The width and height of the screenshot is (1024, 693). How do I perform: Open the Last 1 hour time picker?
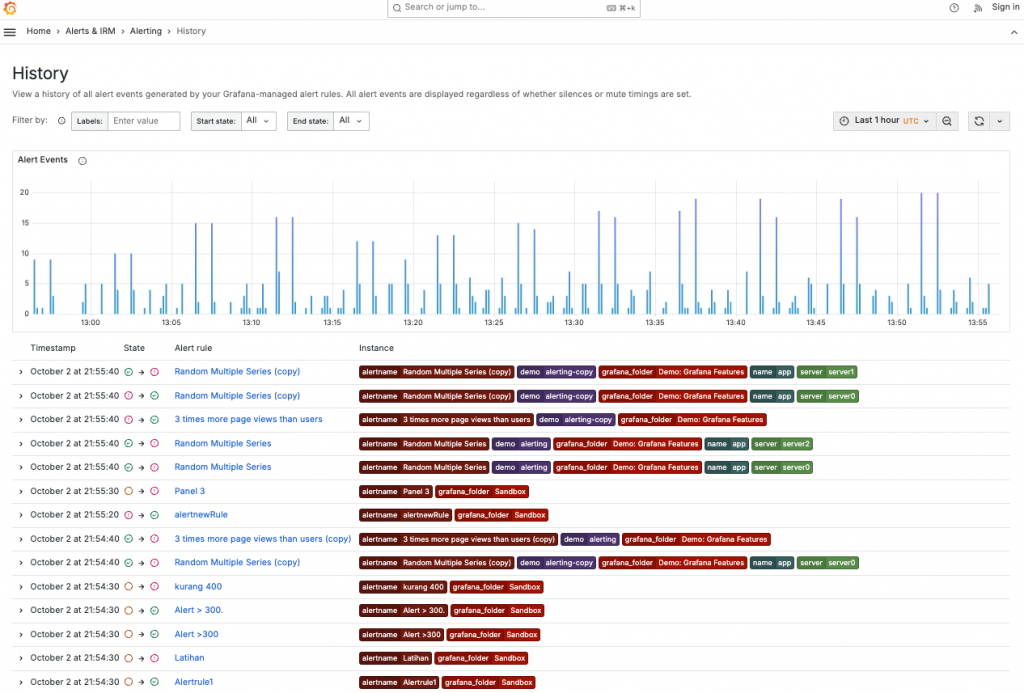click(x=885, y=121)
